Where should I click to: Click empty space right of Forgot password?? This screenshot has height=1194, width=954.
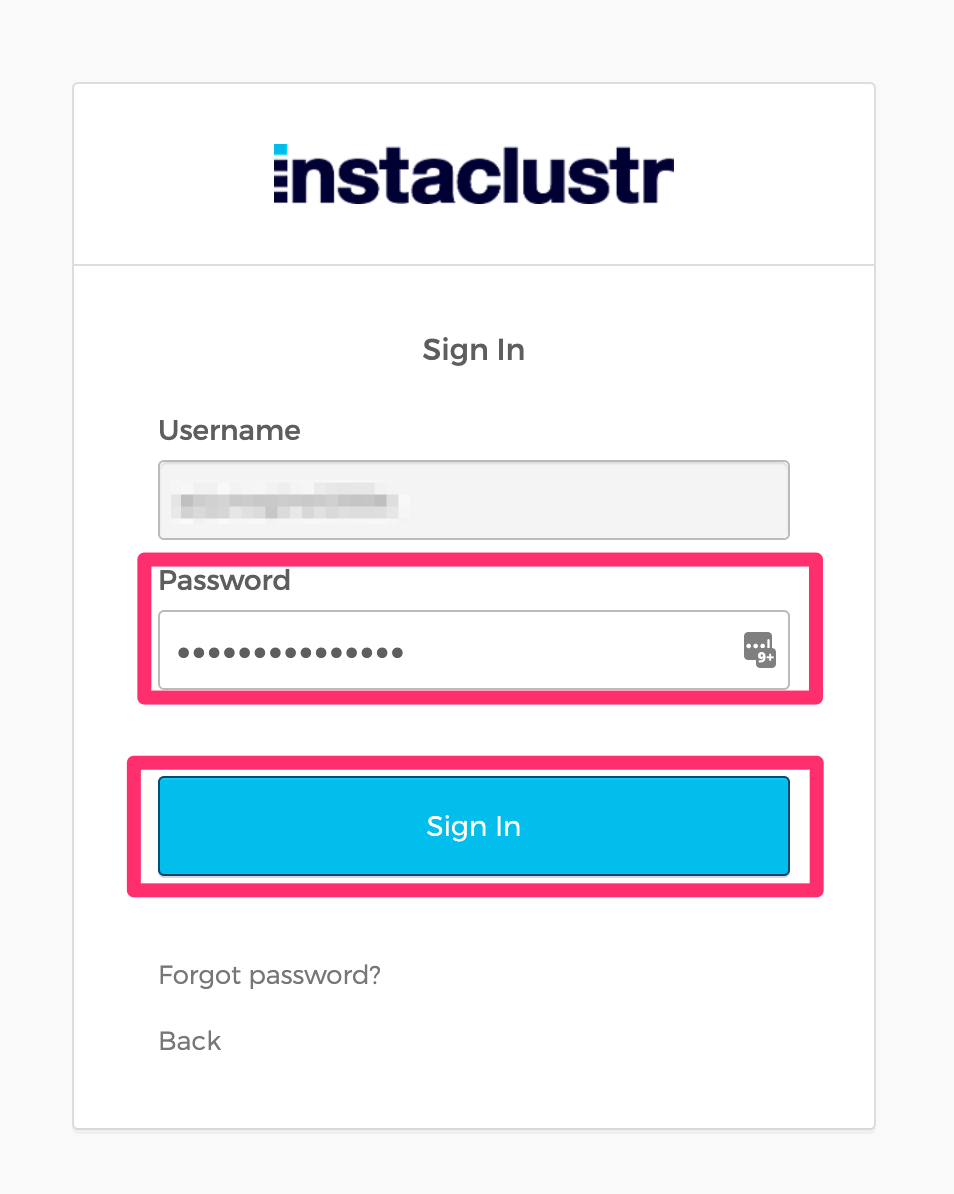600,975
